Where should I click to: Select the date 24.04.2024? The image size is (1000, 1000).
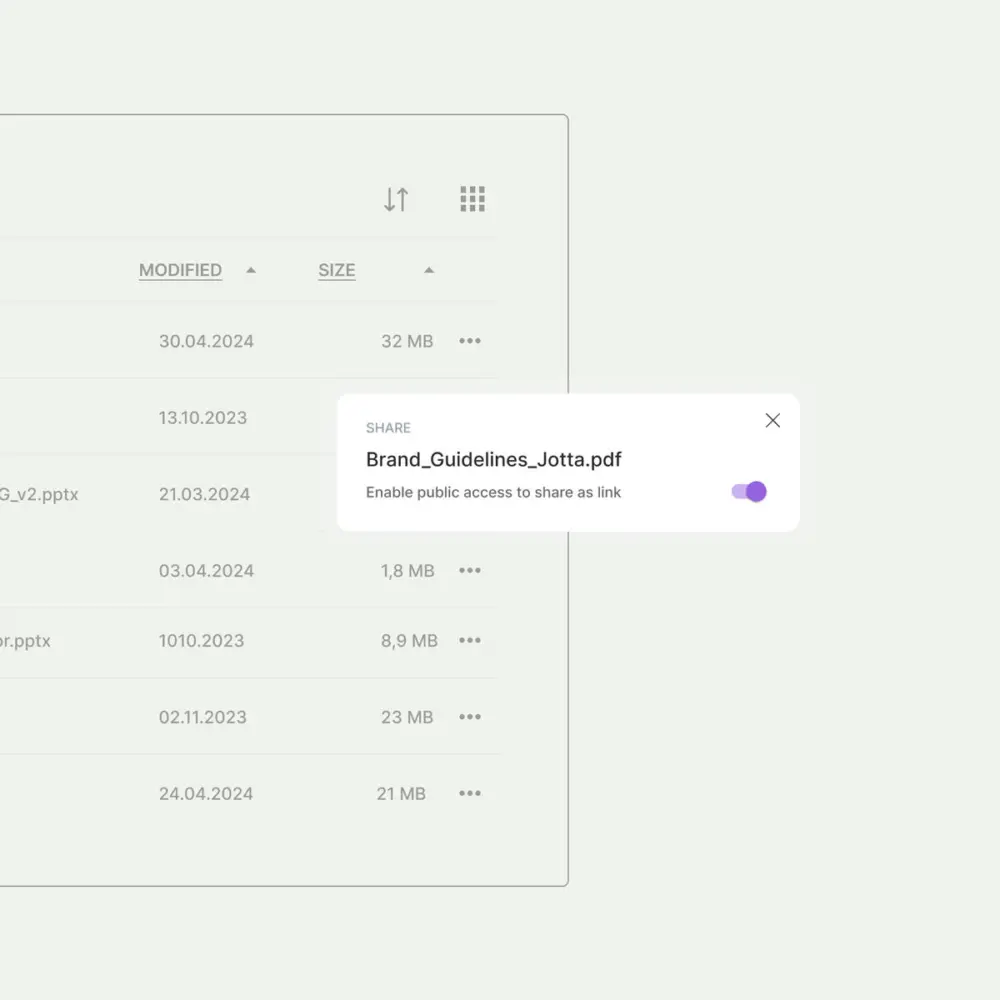pyautogui.click(x=206, y=794)
